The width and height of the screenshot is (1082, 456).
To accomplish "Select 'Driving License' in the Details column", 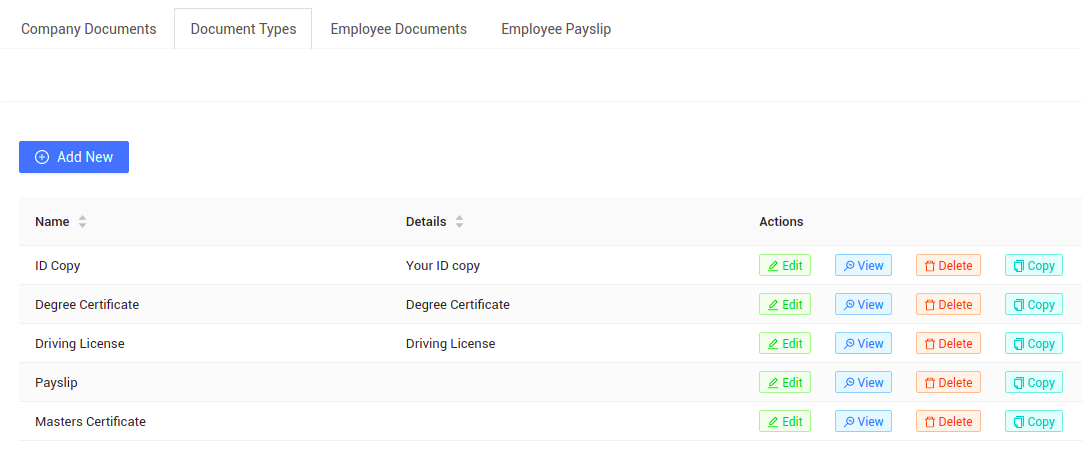I will tap(451, 344).
